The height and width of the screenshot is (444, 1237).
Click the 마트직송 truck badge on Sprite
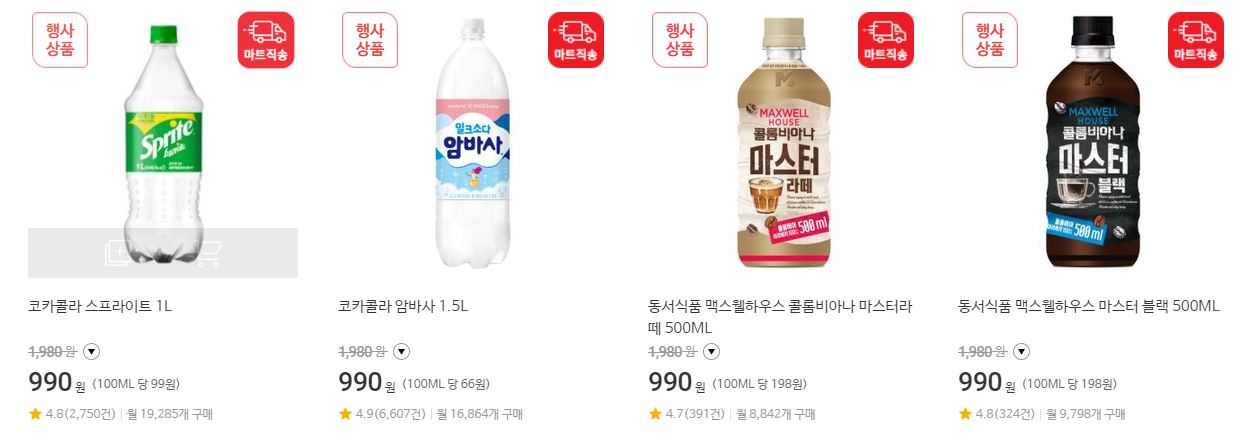[266, 40]
